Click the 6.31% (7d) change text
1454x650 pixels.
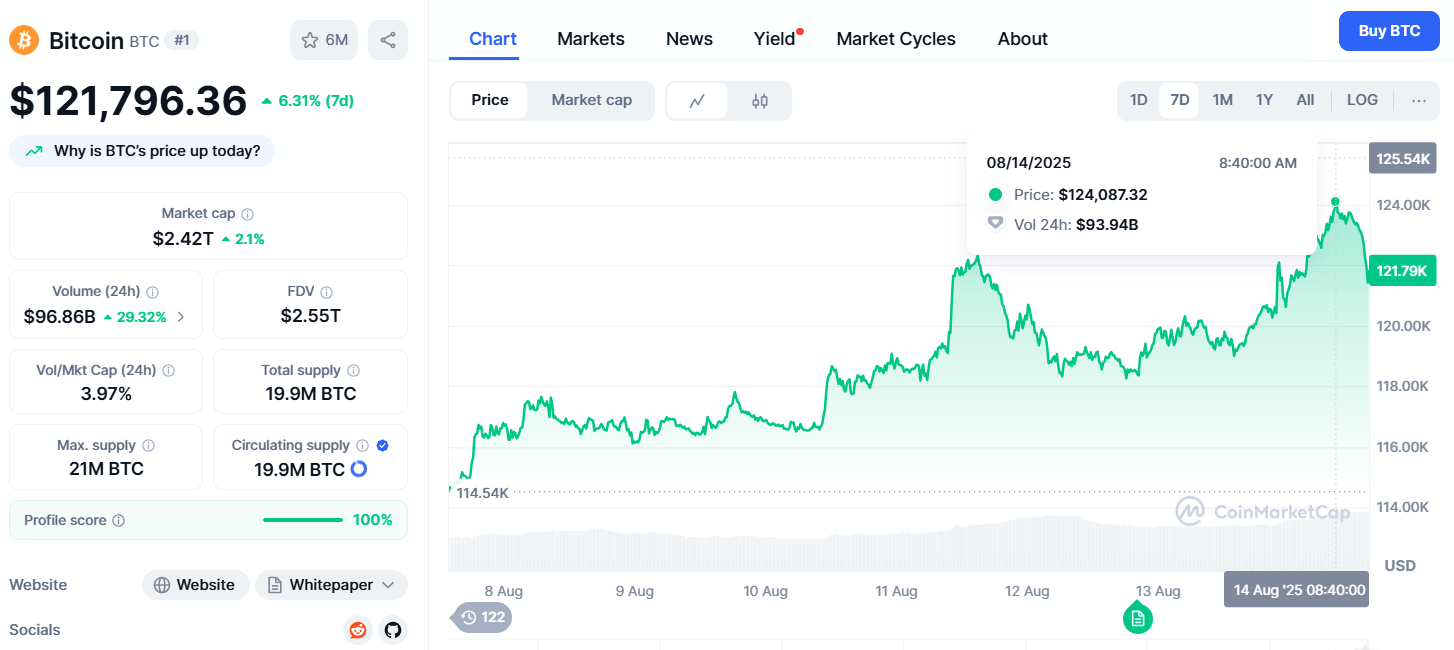[x=316, y=101]
